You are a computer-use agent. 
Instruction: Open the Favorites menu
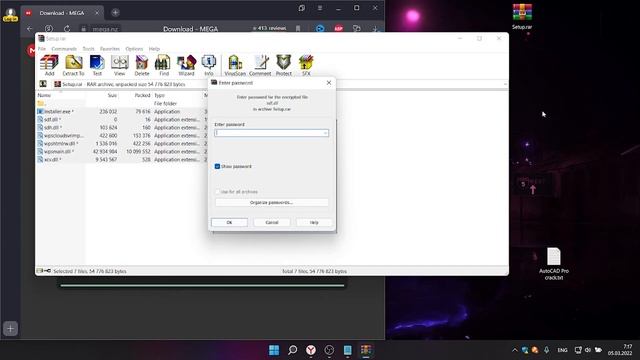pyautogui.click(x=110, y=49)
